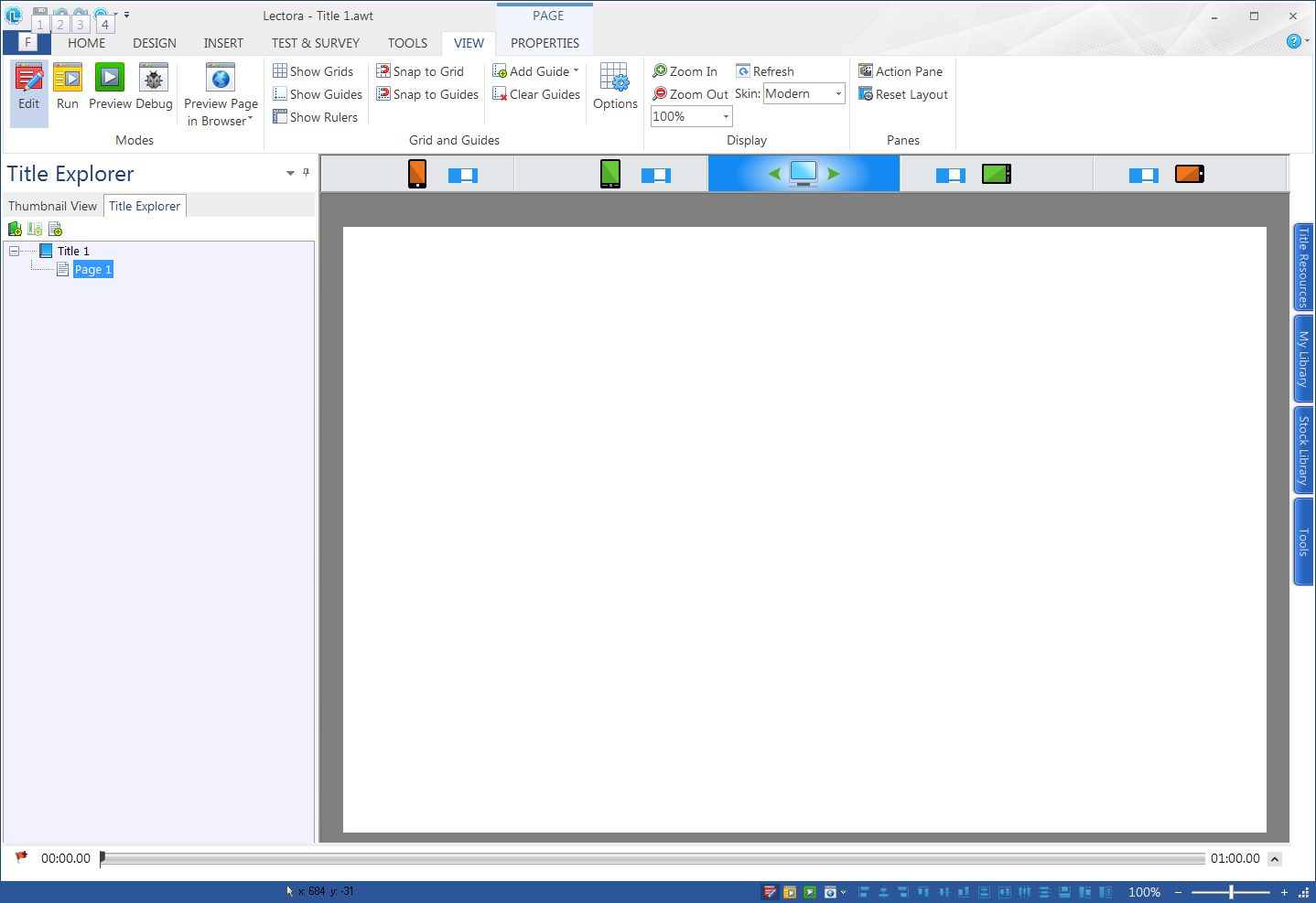The image size is (1316, 903).
Task: Click the Run mode button
Action: point(68,88)
